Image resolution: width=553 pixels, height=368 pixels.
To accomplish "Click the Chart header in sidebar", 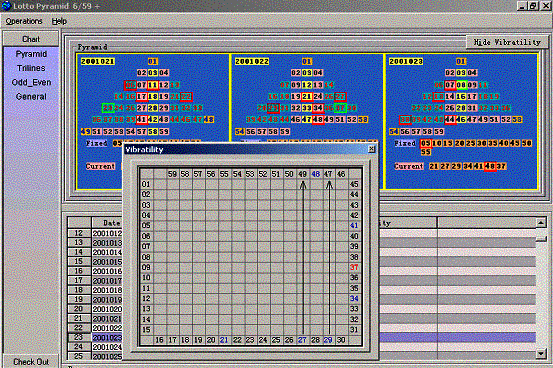I will pyautogui.click(x=31, y=39).
